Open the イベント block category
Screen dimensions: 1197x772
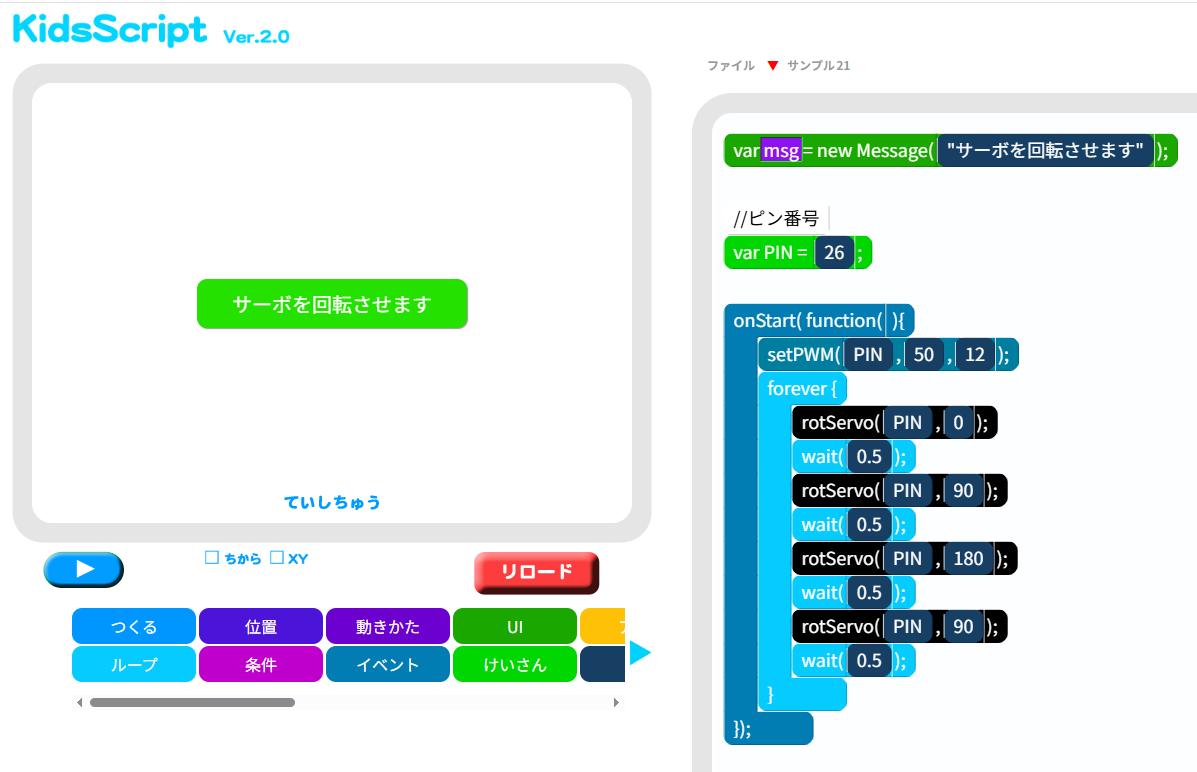pos(388,664)
